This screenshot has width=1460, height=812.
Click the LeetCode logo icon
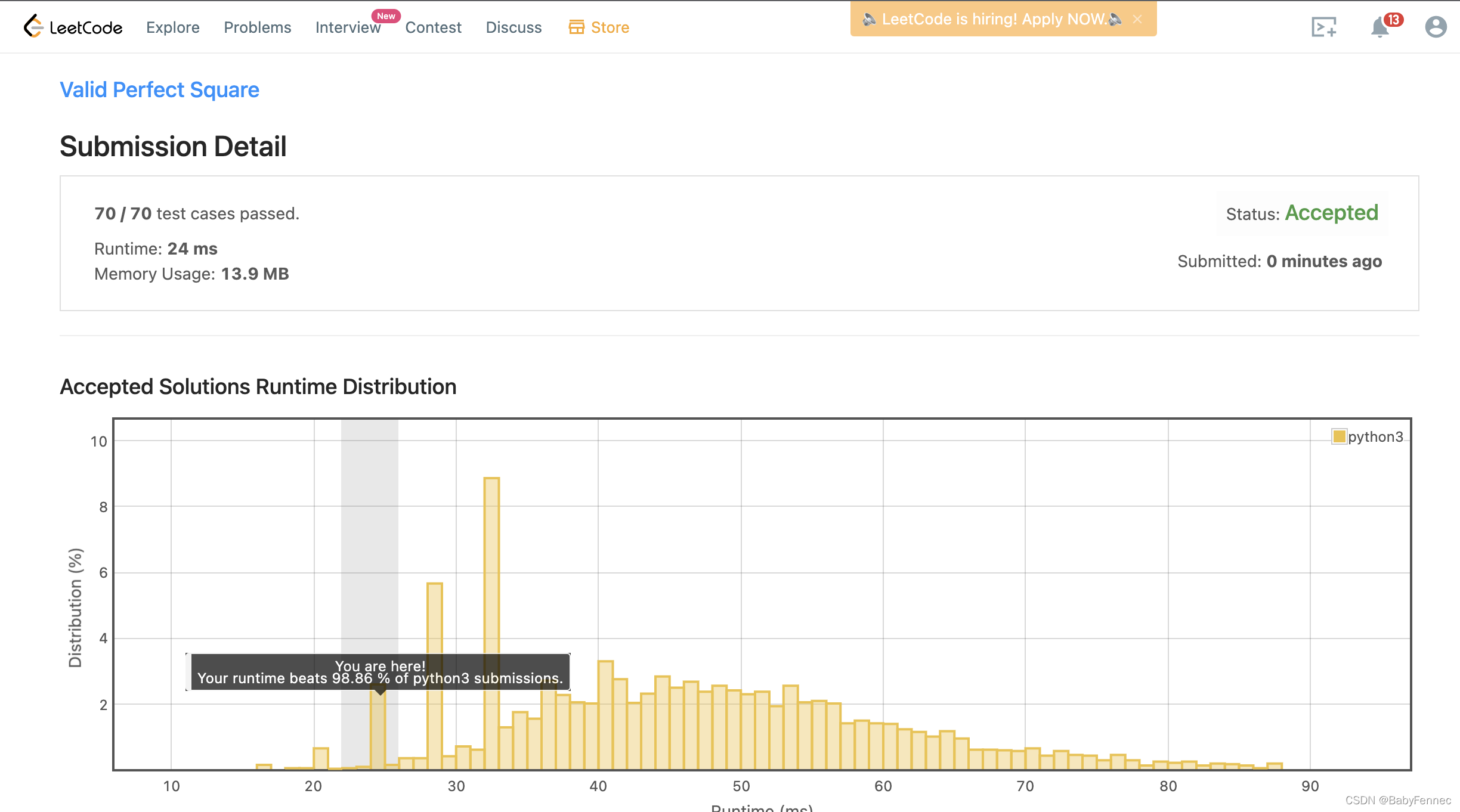[x=33, y=26]
